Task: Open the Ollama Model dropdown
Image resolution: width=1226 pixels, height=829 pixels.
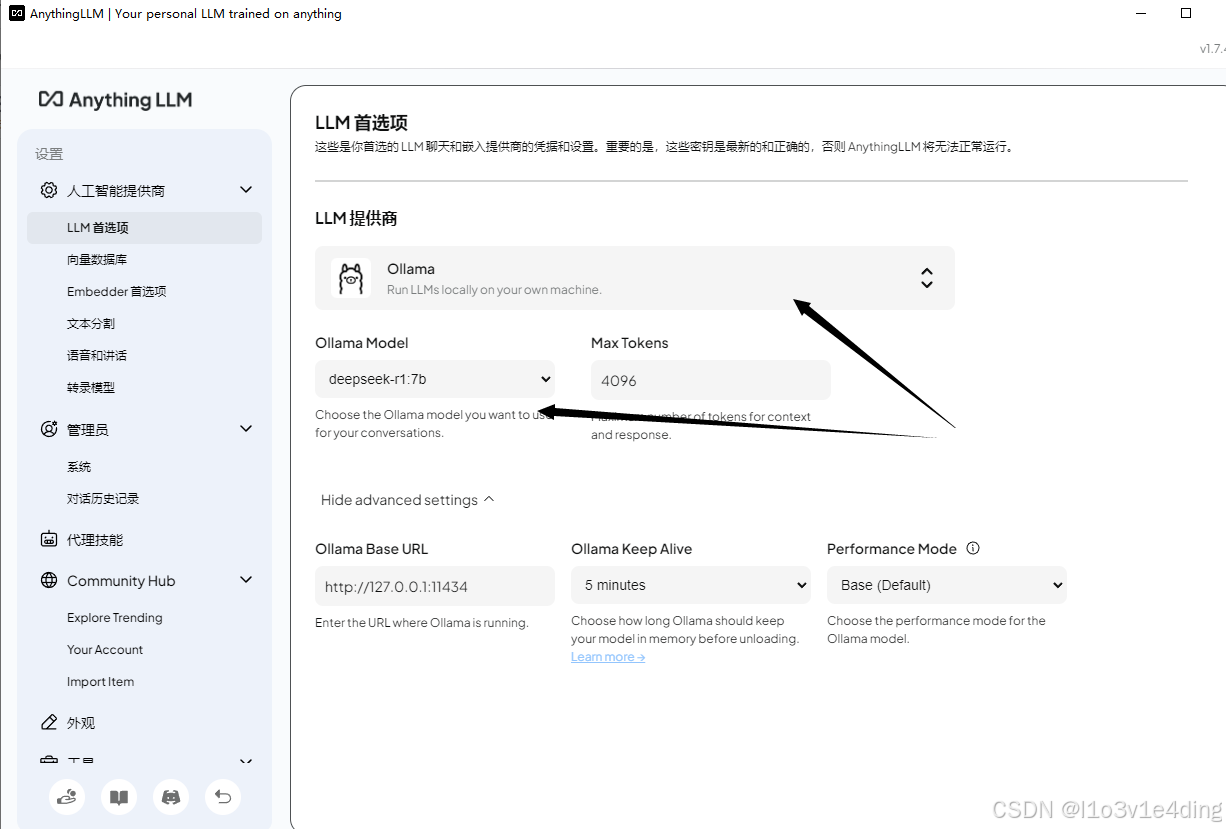Action: tap(435, 379)
